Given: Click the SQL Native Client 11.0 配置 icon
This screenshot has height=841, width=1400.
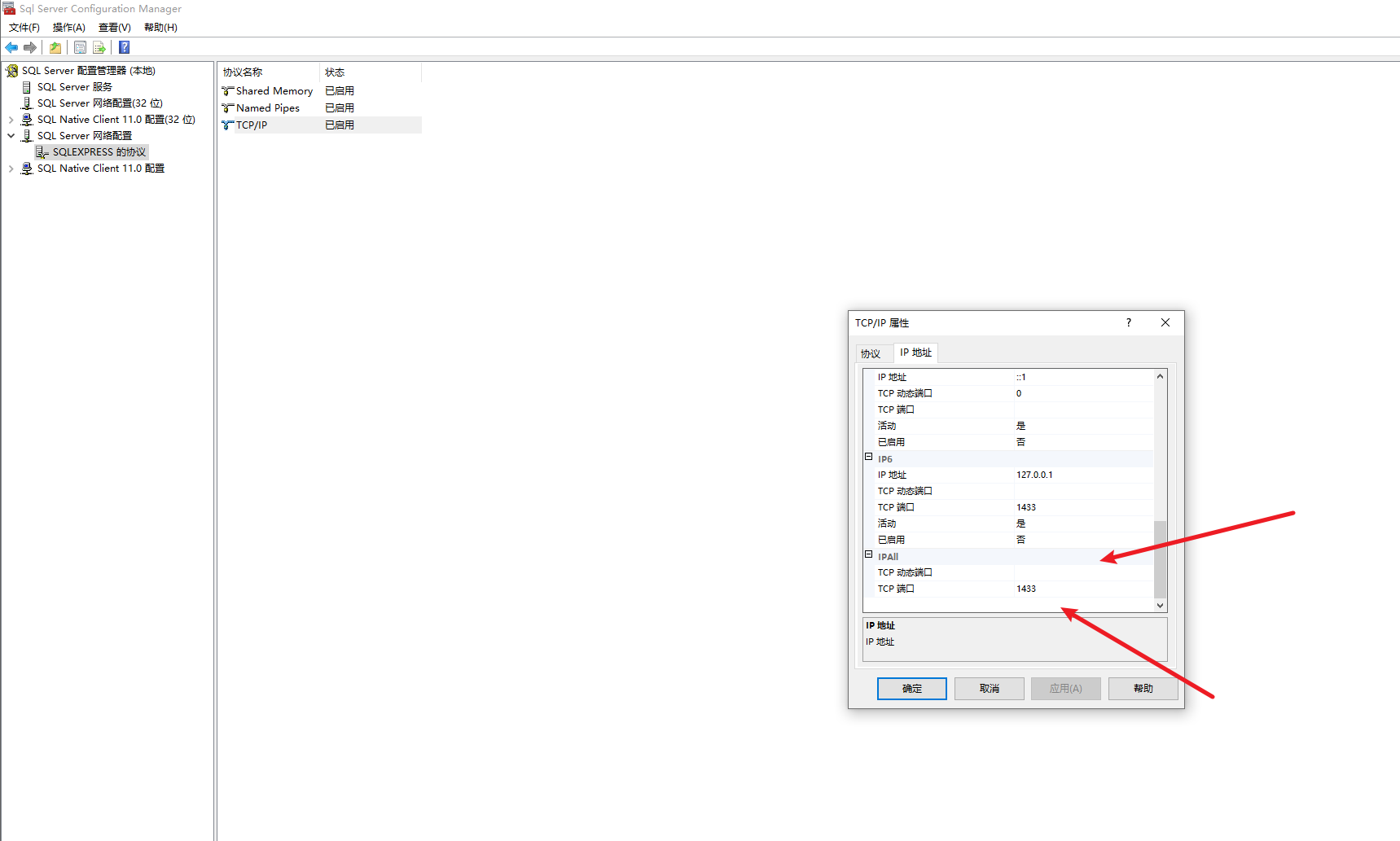Looking at the screenshot, I should point(27,169).
